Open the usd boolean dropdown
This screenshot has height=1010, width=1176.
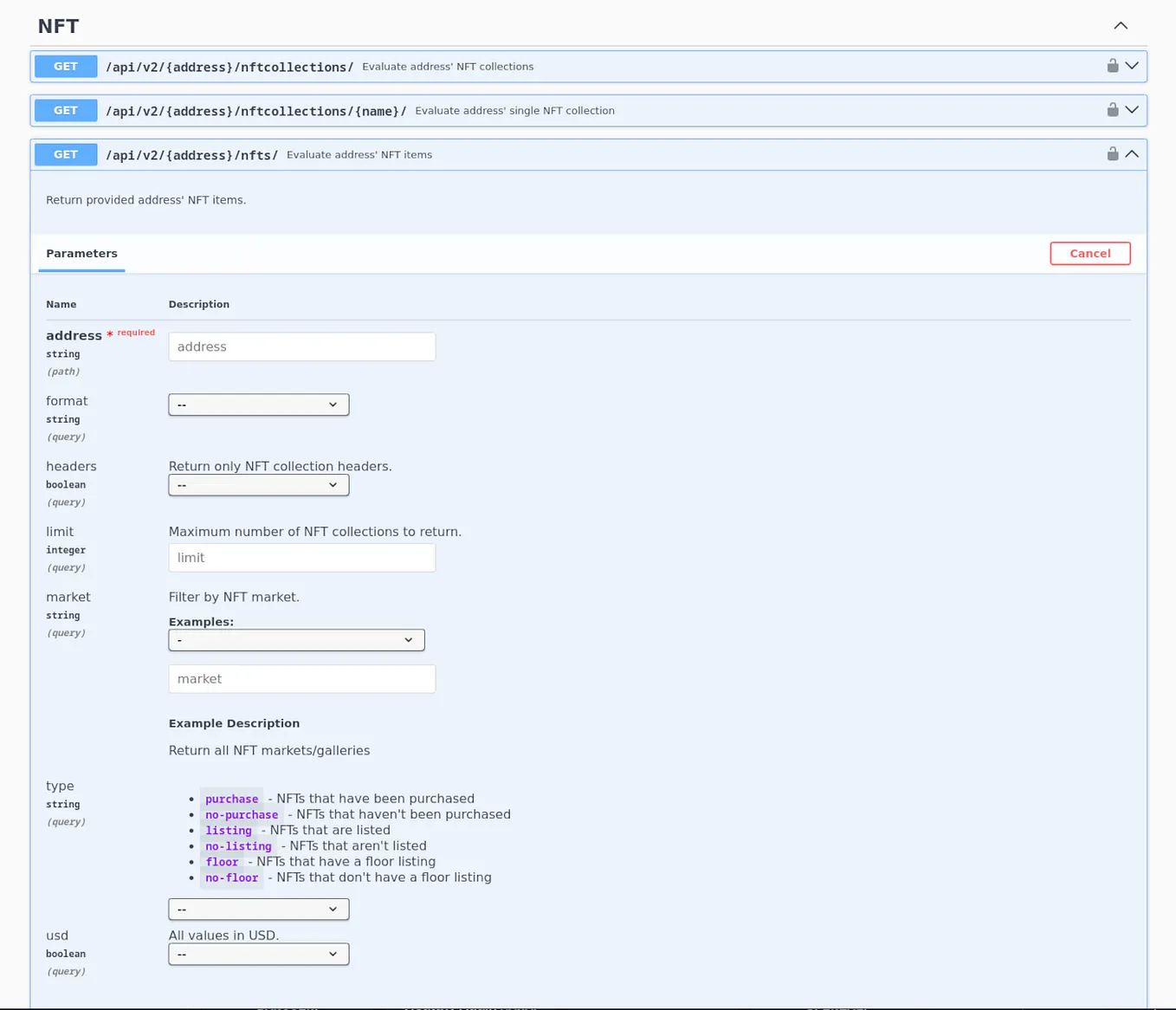[x=259, y=955]
